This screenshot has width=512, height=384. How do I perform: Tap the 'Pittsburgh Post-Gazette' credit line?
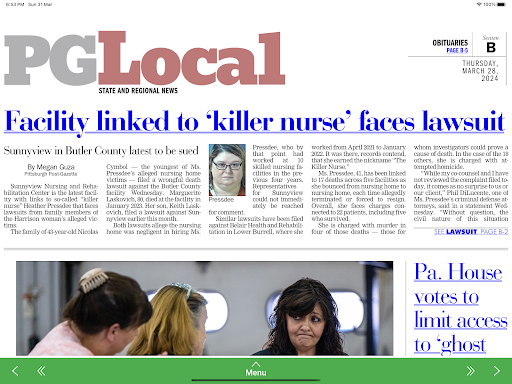[51, 174]
